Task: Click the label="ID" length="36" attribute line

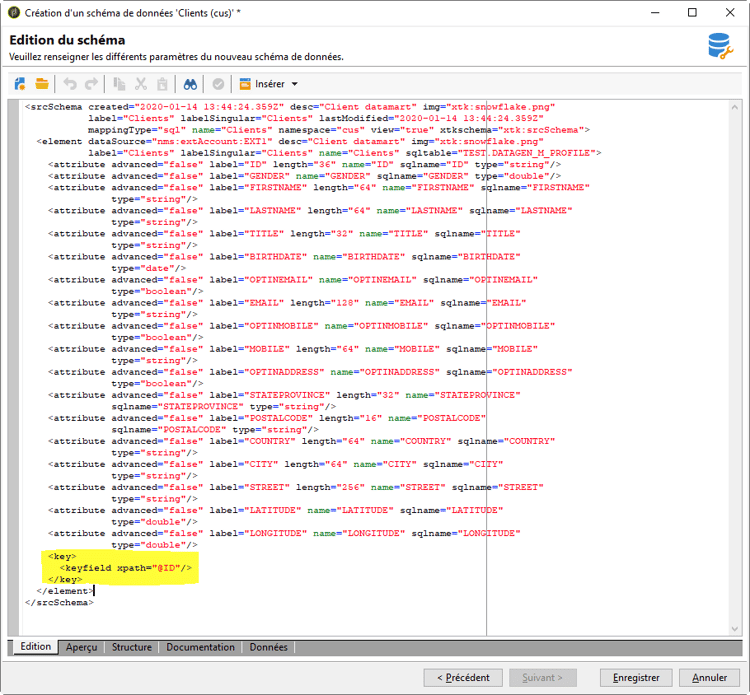Action: click(304, 165)
